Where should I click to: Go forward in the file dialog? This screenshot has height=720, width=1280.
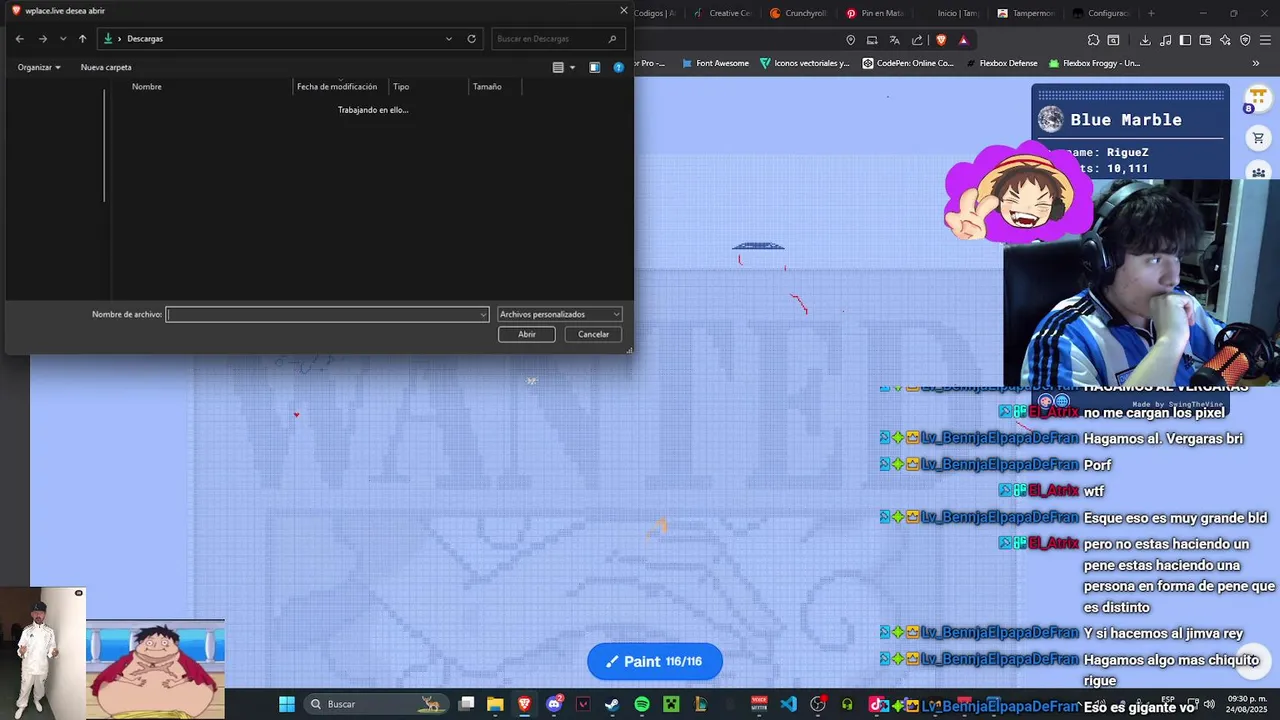(42, 39)
